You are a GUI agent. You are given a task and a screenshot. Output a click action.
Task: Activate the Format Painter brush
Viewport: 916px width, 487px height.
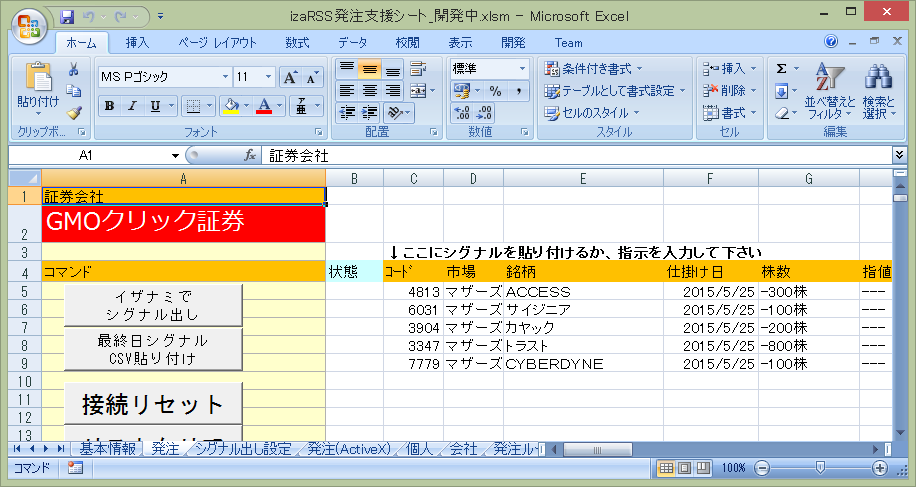click(x=74, y=112)
